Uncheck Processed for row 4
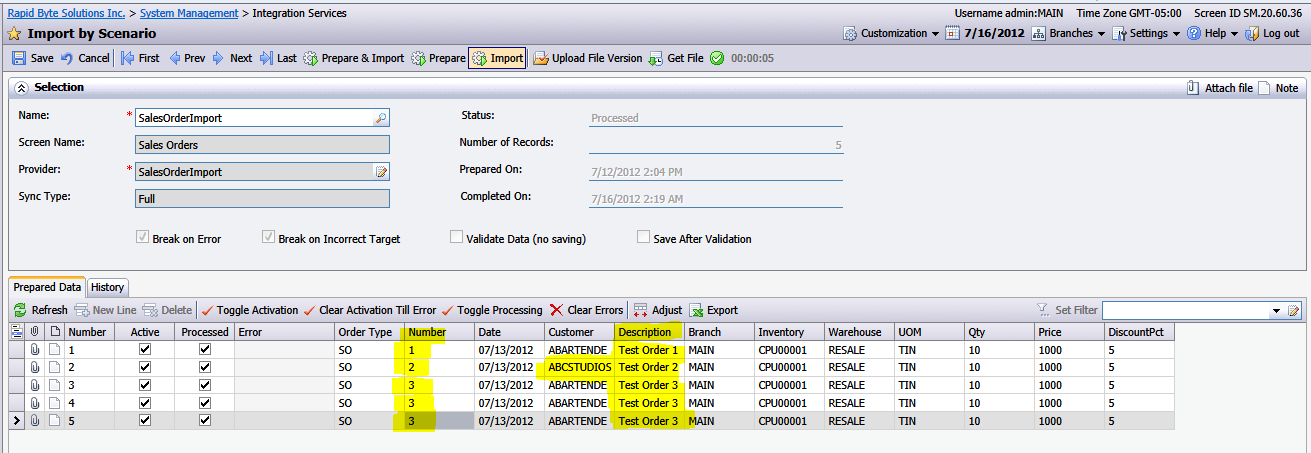 click(205, 404)
